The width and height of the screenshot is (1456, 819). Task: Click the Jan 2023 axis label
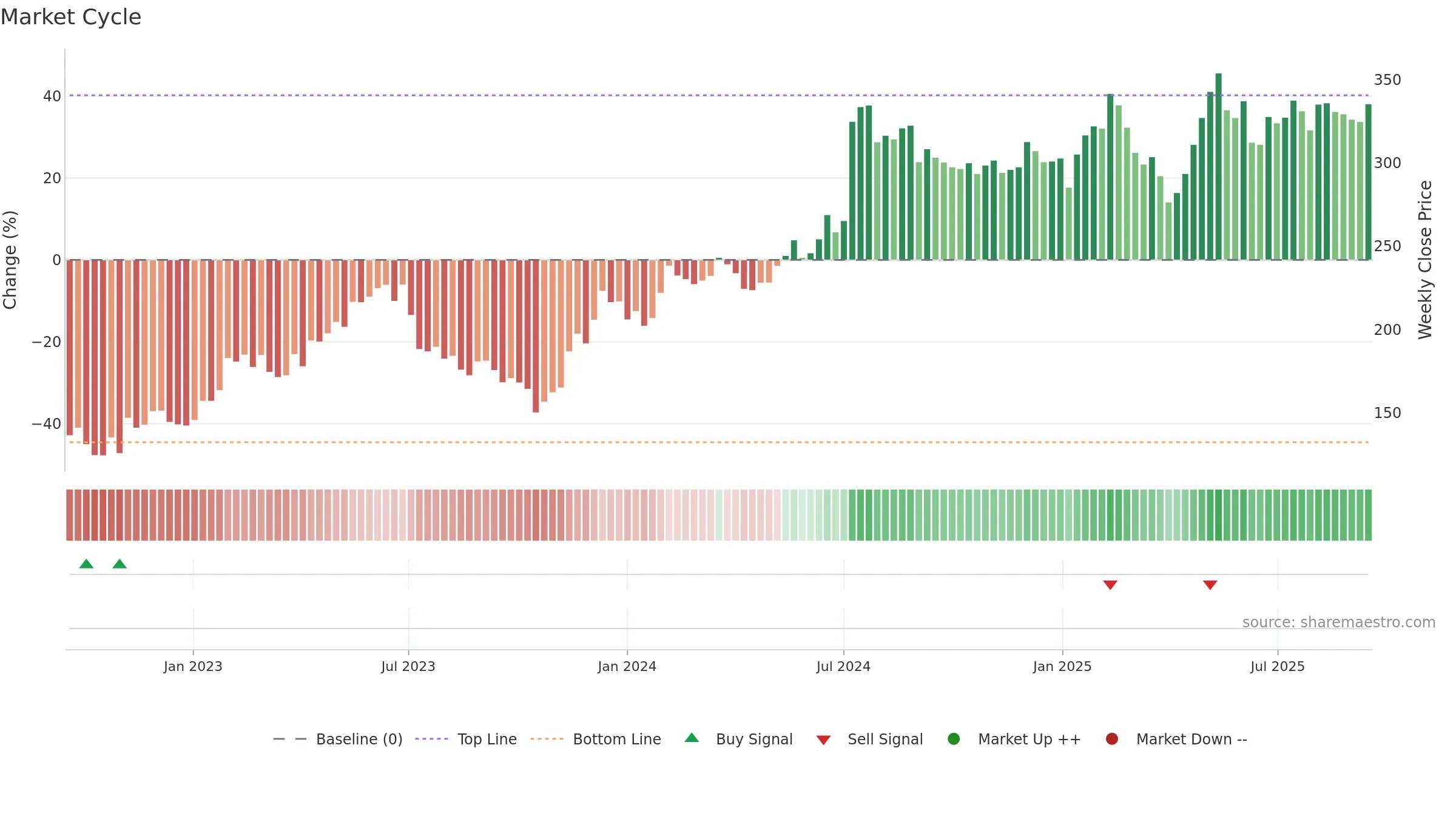point(193,666)
